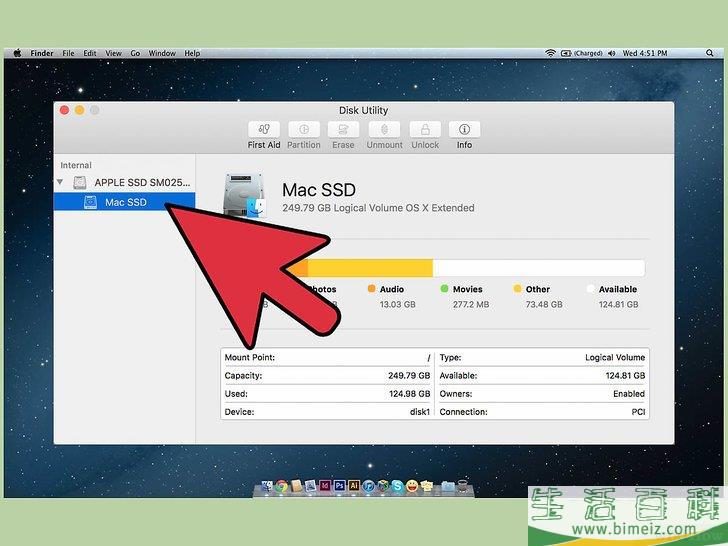Open Finder from the Dock
Viewport: 728px width, 546px height.
pos(267,486)
